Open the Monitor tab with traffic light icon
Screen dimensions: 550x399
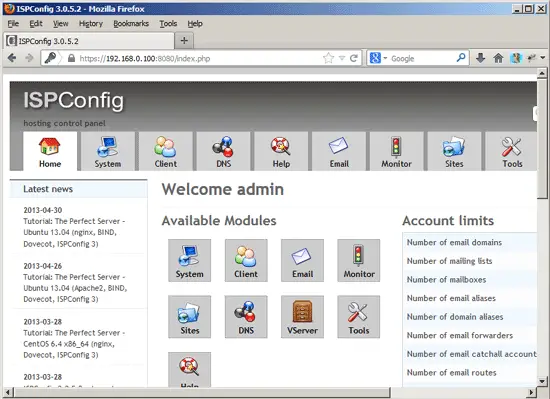397,151
